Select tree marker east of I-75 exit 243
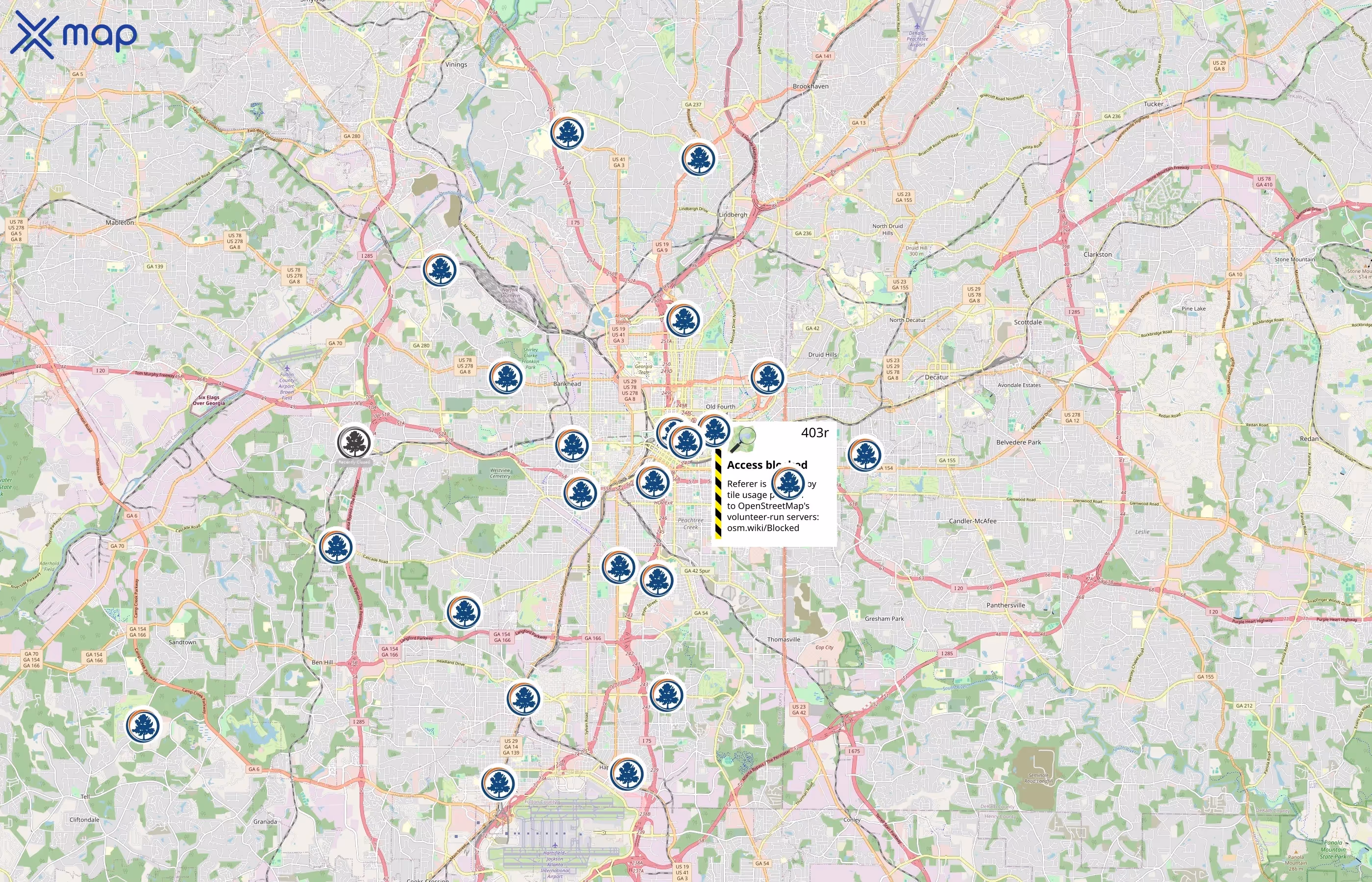Image resolution: width=1372 pixels, height=882 pixels. pos(667,695)
